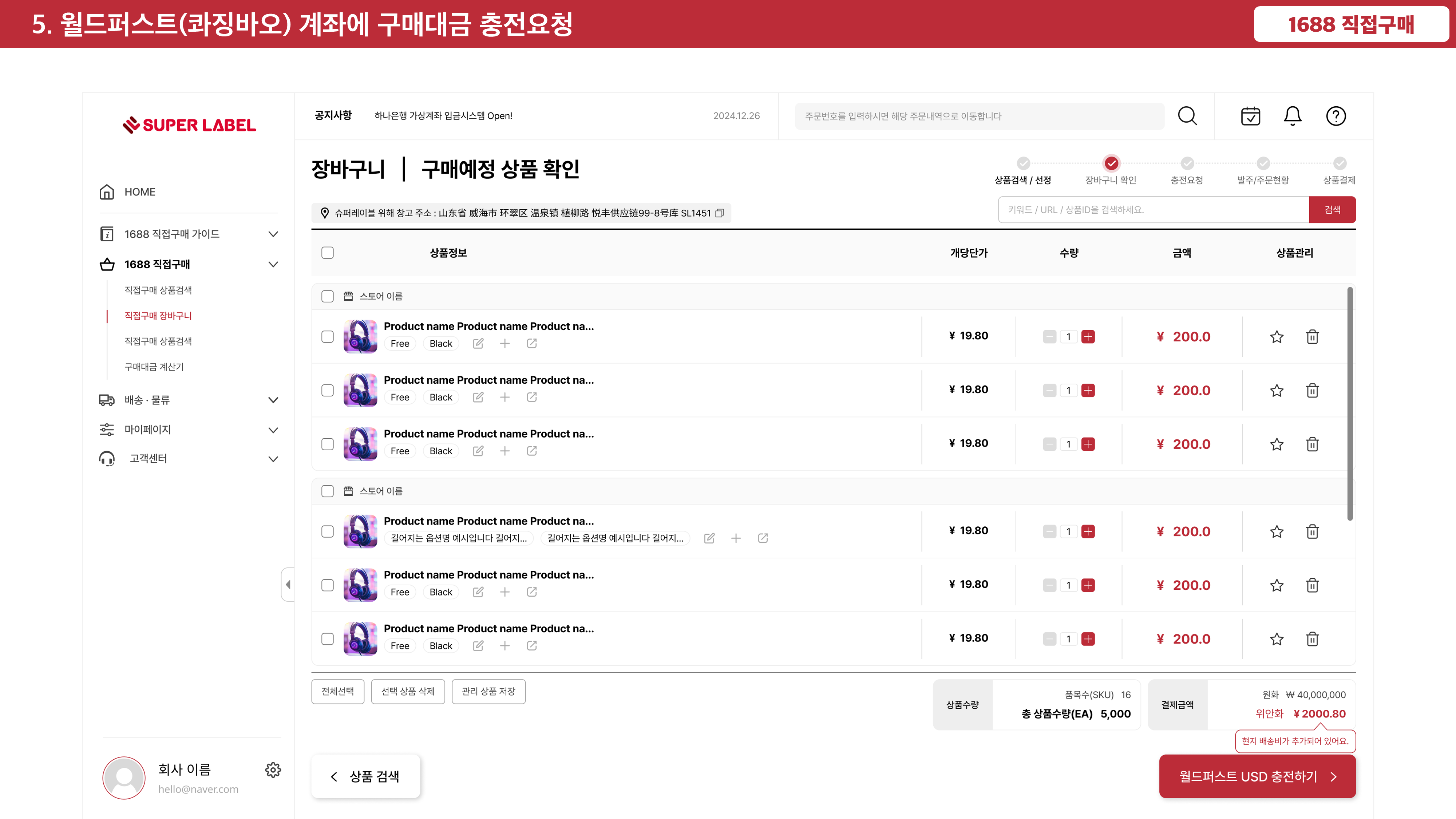
Task: Click keyword / URL / 상품ID search field
Action: (1153, 210)
